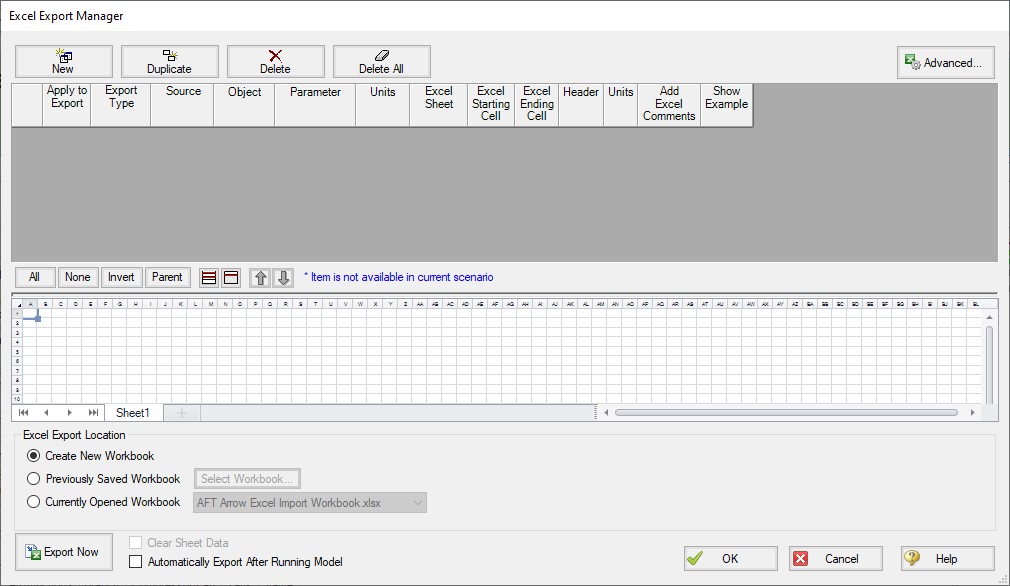Click the spreadsheet horizontal scrollbar thumb
The height and width of the screenshot is (586, 1010).
[x=786, y=413]
